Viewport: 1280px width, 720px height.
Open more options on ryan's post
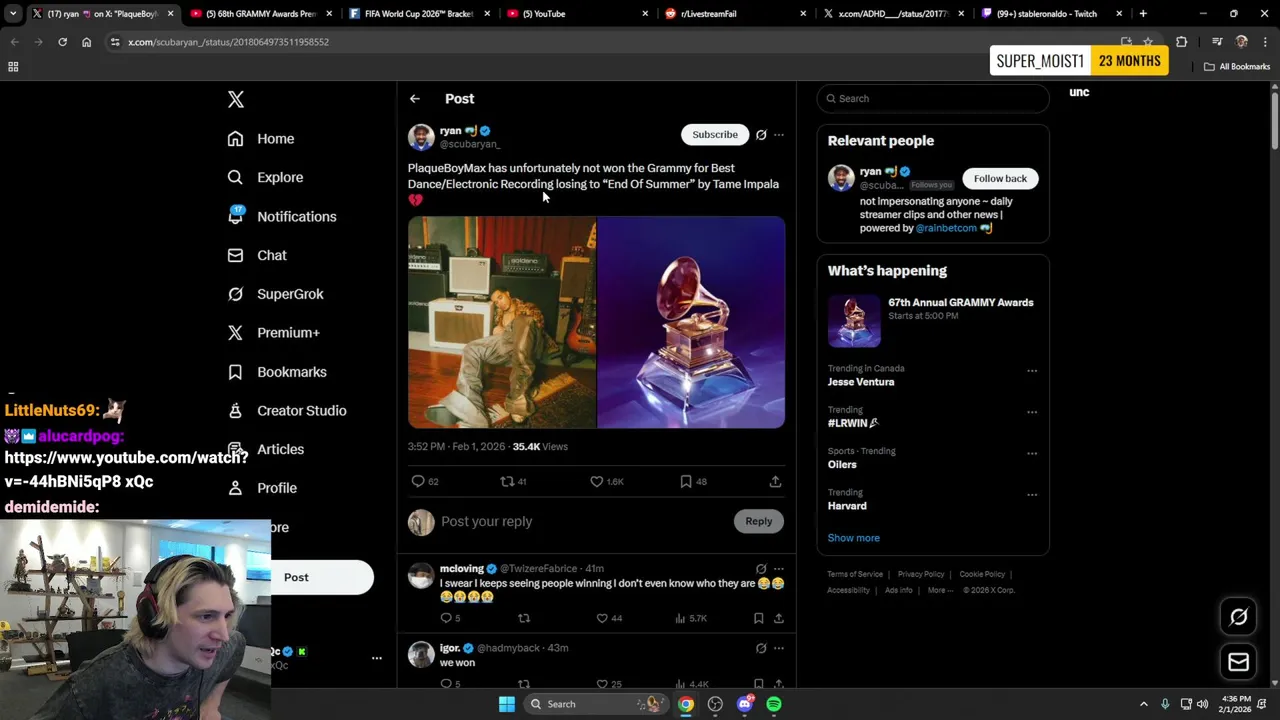[779, 135]
